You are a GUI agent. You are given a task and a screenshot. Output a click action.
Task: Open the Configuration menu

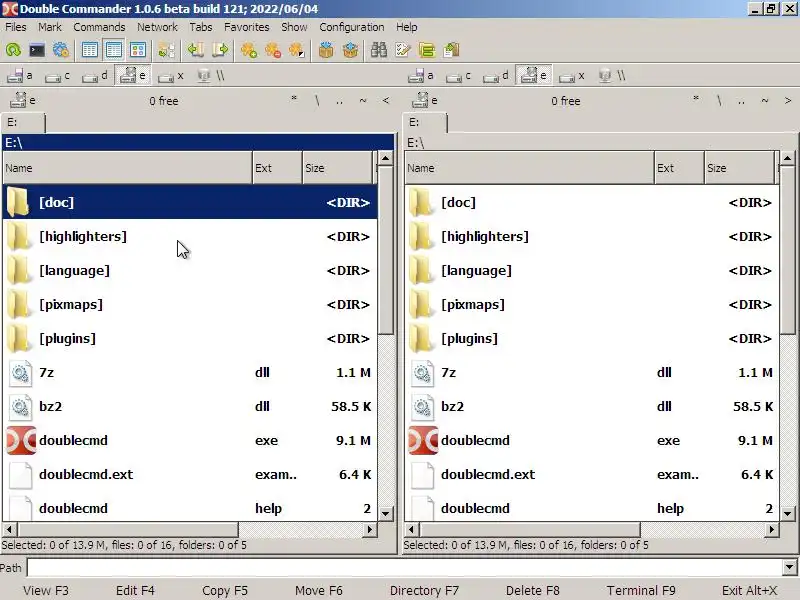click(x=352, y=27)
